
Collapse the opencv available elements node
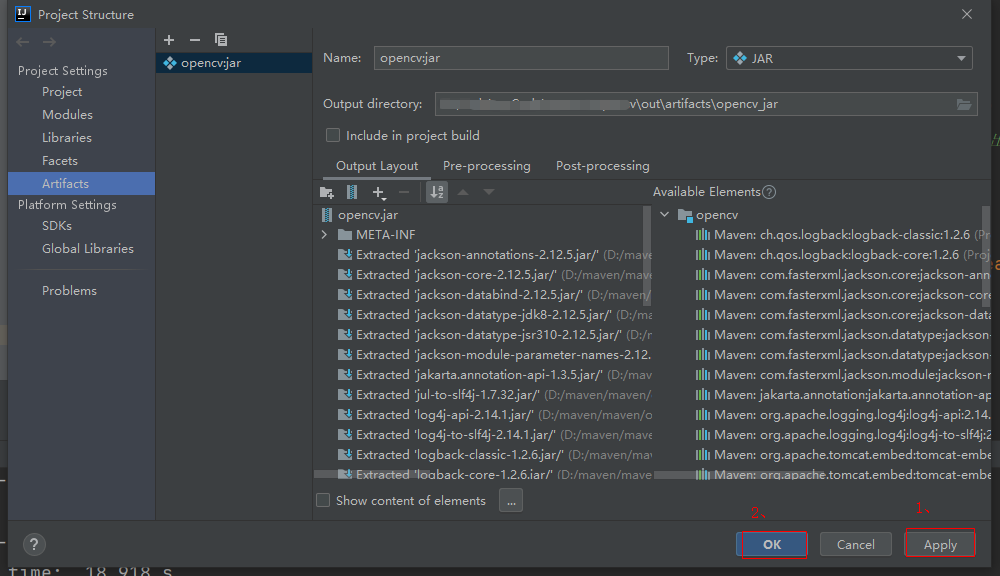(665, 215)
